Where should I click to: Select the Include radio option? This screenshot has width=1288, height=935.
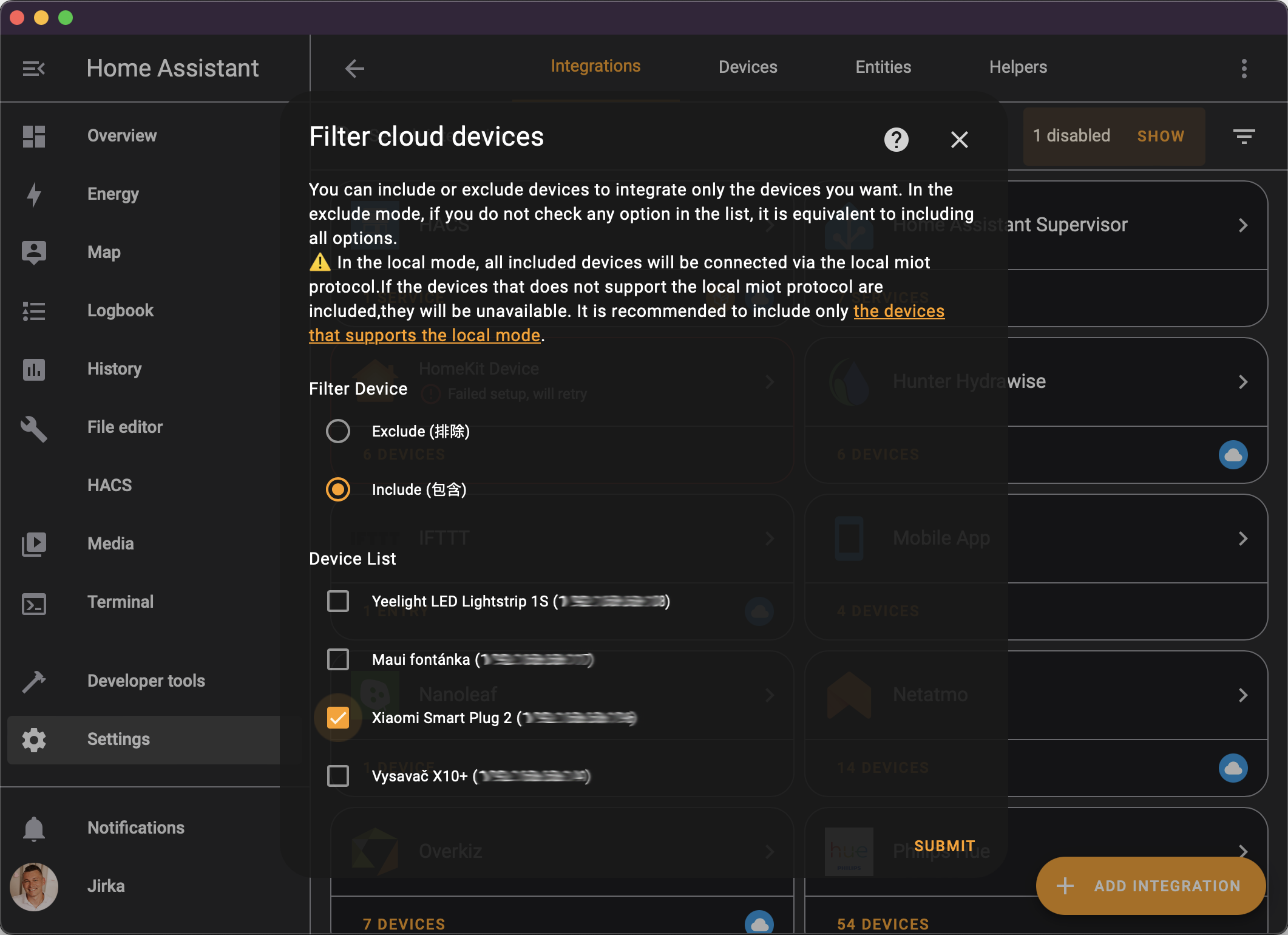tap(338, 489)
